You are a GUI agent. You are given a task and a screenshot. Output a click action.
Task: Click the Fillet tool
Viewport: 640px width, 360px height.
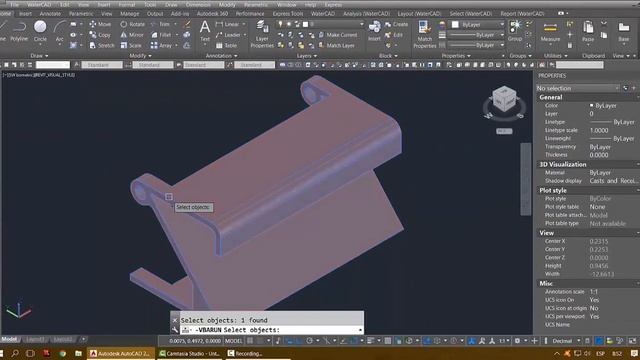[161, 35]
